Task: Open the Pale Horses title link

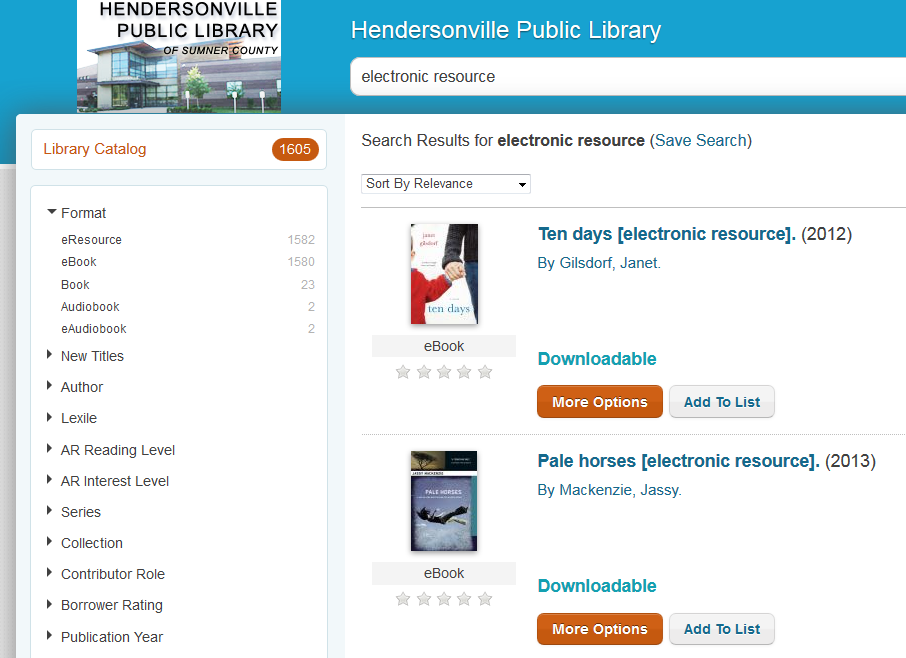Action: point(678,461)
